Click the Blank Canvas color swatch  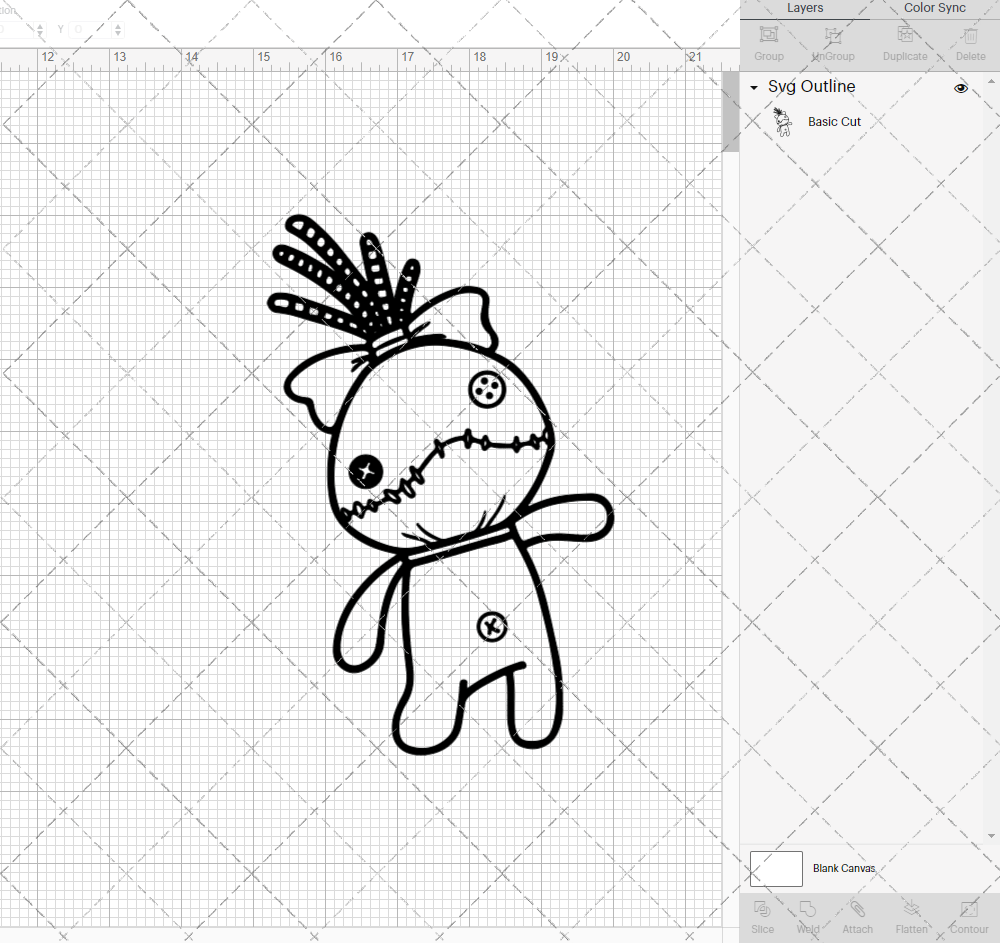776,868
